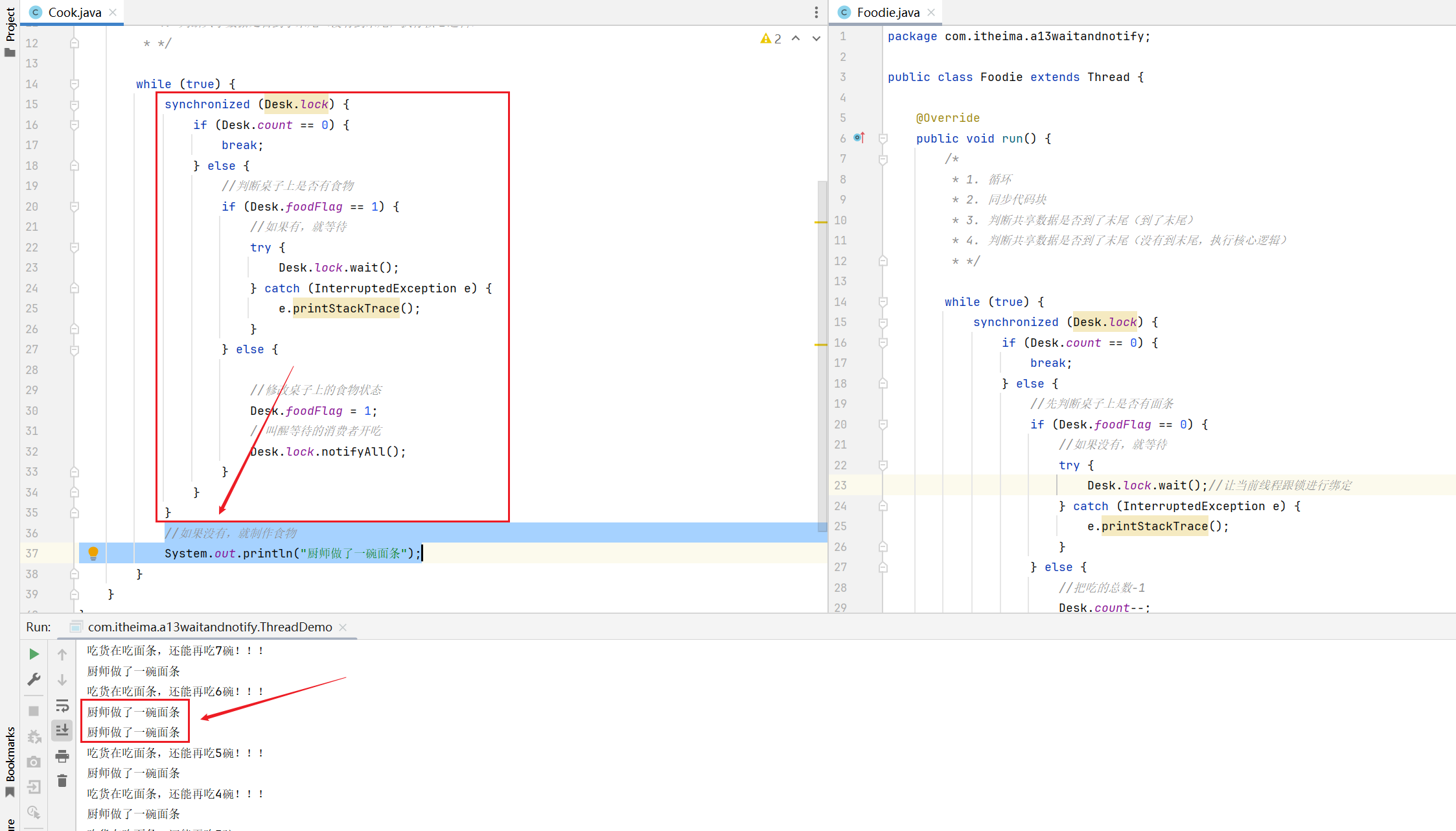Print console output with printer icon

[62, 756]
